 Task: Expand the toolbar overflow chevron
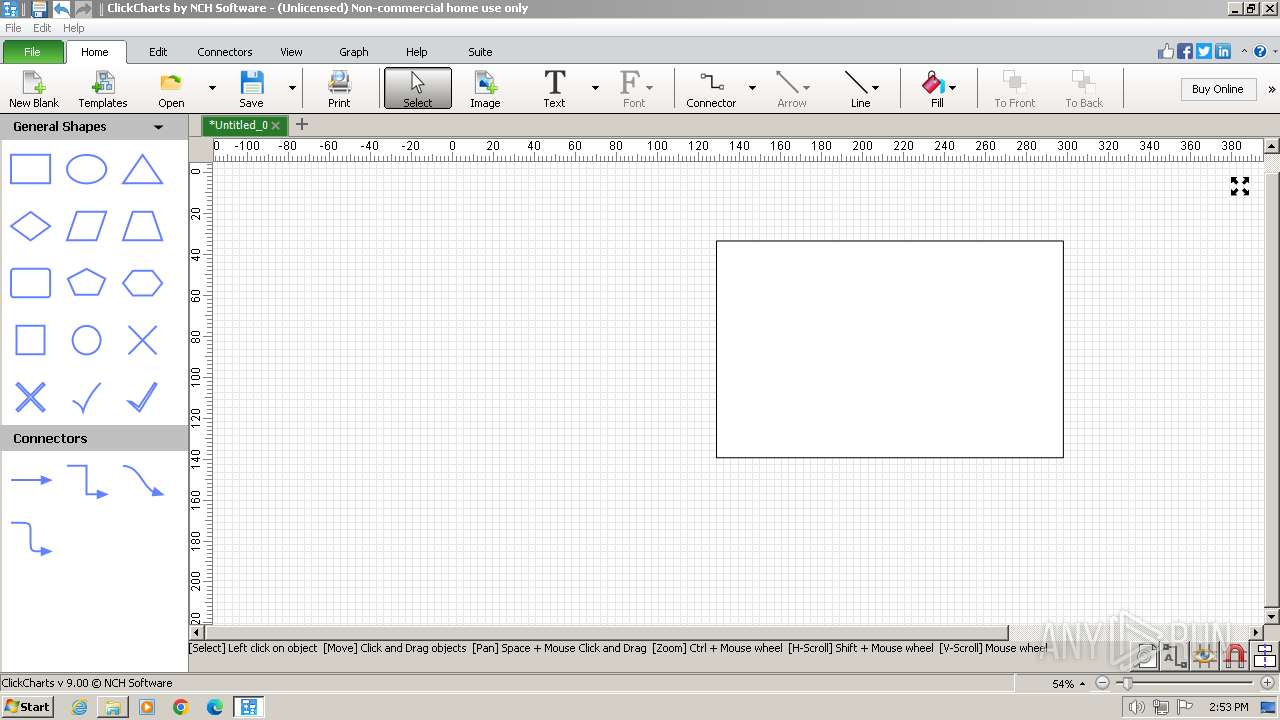pos(1271,89)
